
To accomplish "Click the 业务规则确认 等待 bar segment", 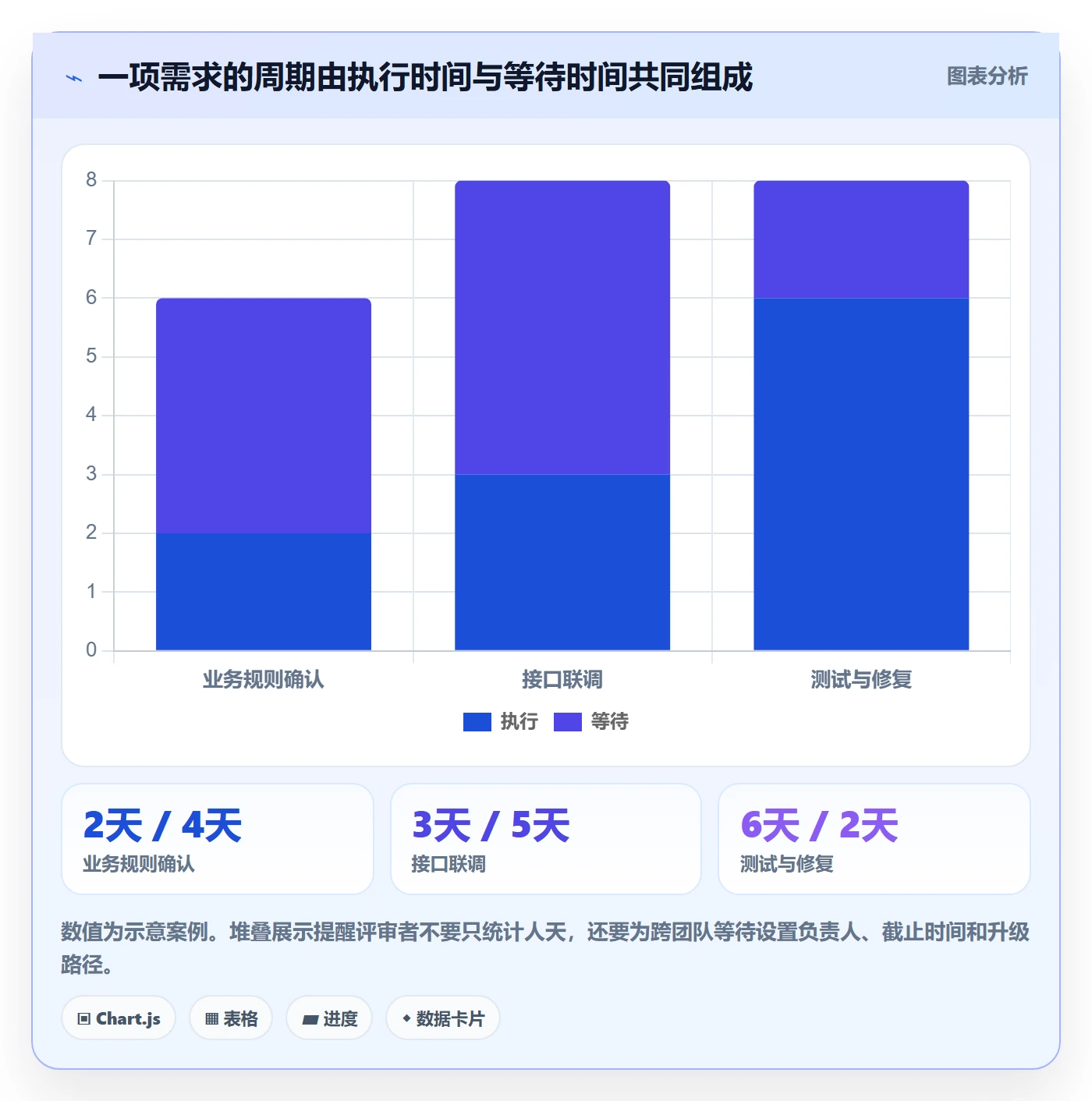I will tap(264, 416).
